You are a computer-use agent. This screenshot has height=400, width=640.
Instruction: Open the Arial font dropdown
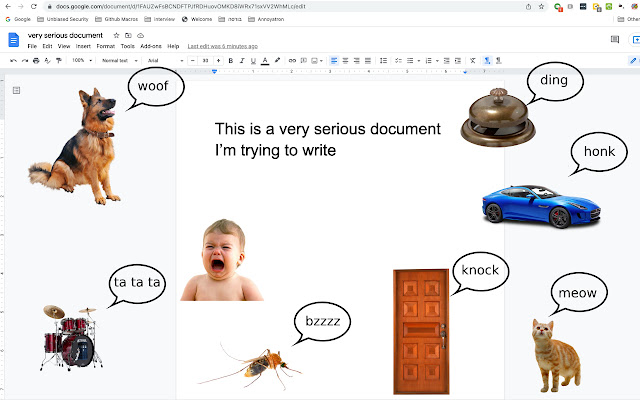click(162, 60)
